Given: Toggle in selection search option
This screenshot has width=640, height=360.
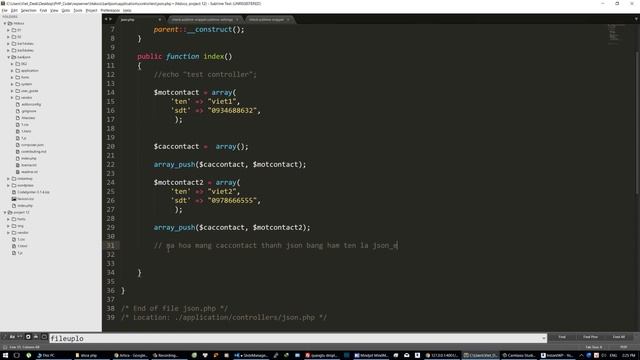Looking at the screenshot, I should tap(36, 337).
